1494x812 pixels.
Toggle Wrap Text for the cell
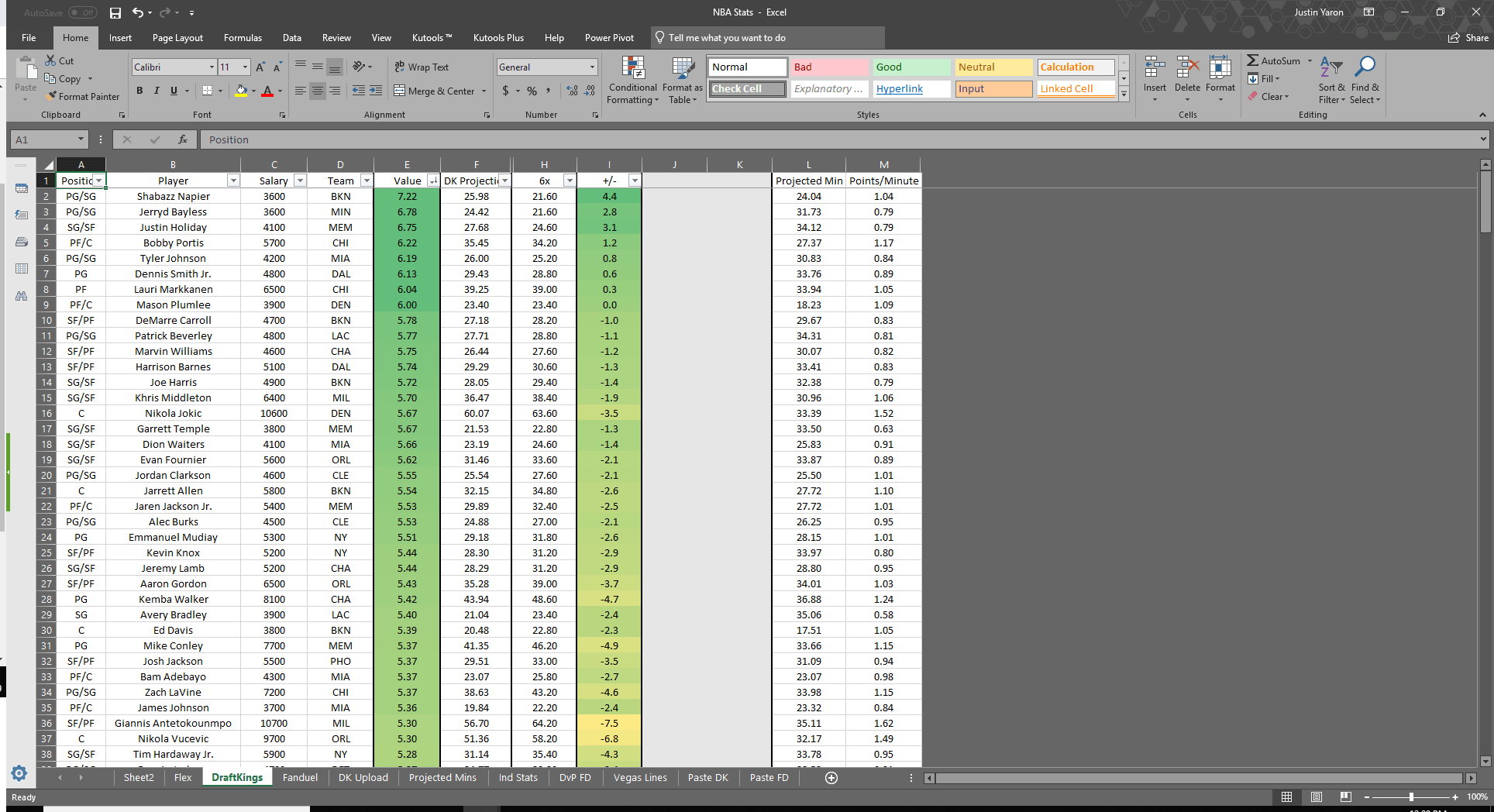(422, 67)
